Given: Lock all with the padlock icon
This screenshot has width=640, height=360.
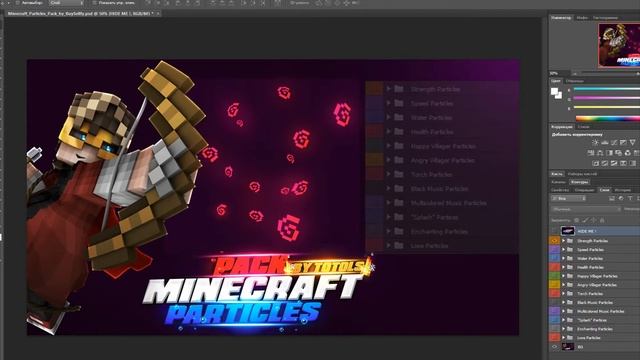Looking at the screenshot, I should (x=602, y=220).
